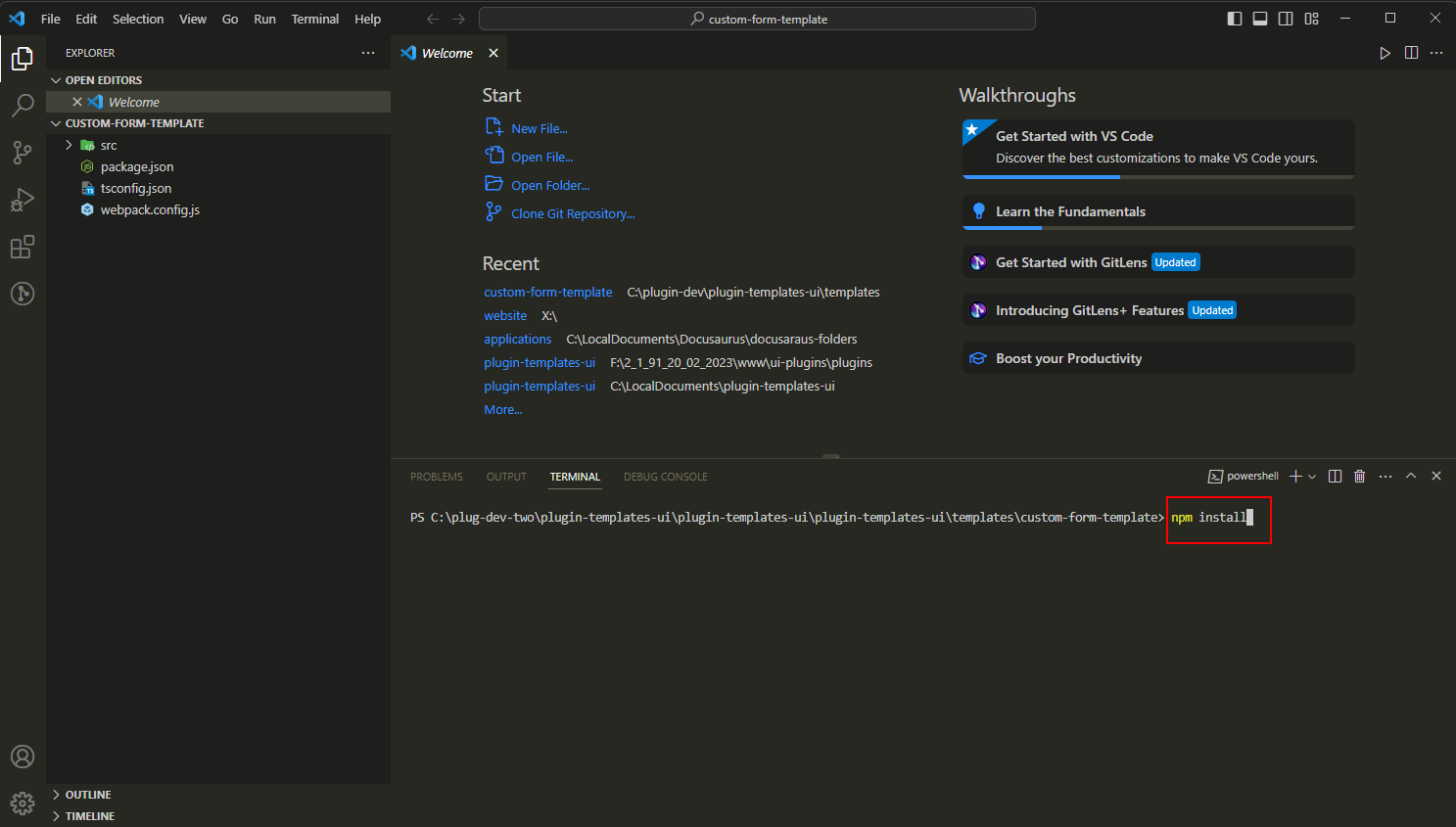Open the Run menu
This screenshot has height=827, width=1456.
tap(264, 19)
